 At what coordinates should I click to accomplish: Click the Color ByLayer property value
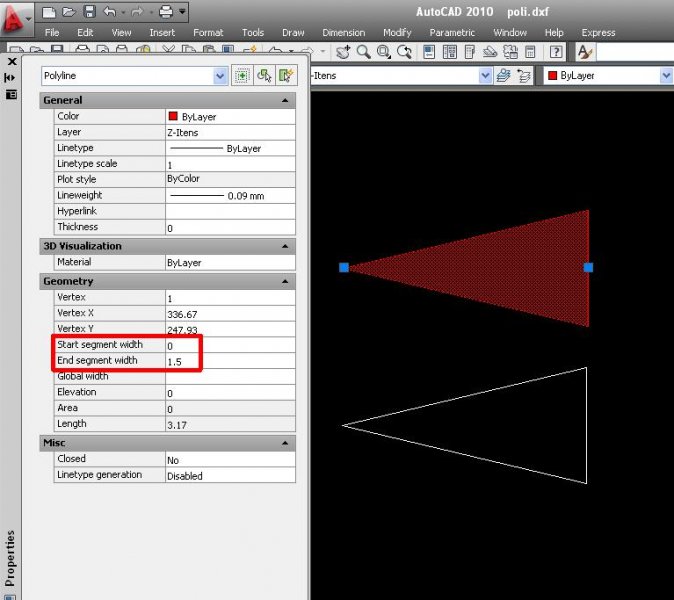pyautogui.click(x=229, y=117)
